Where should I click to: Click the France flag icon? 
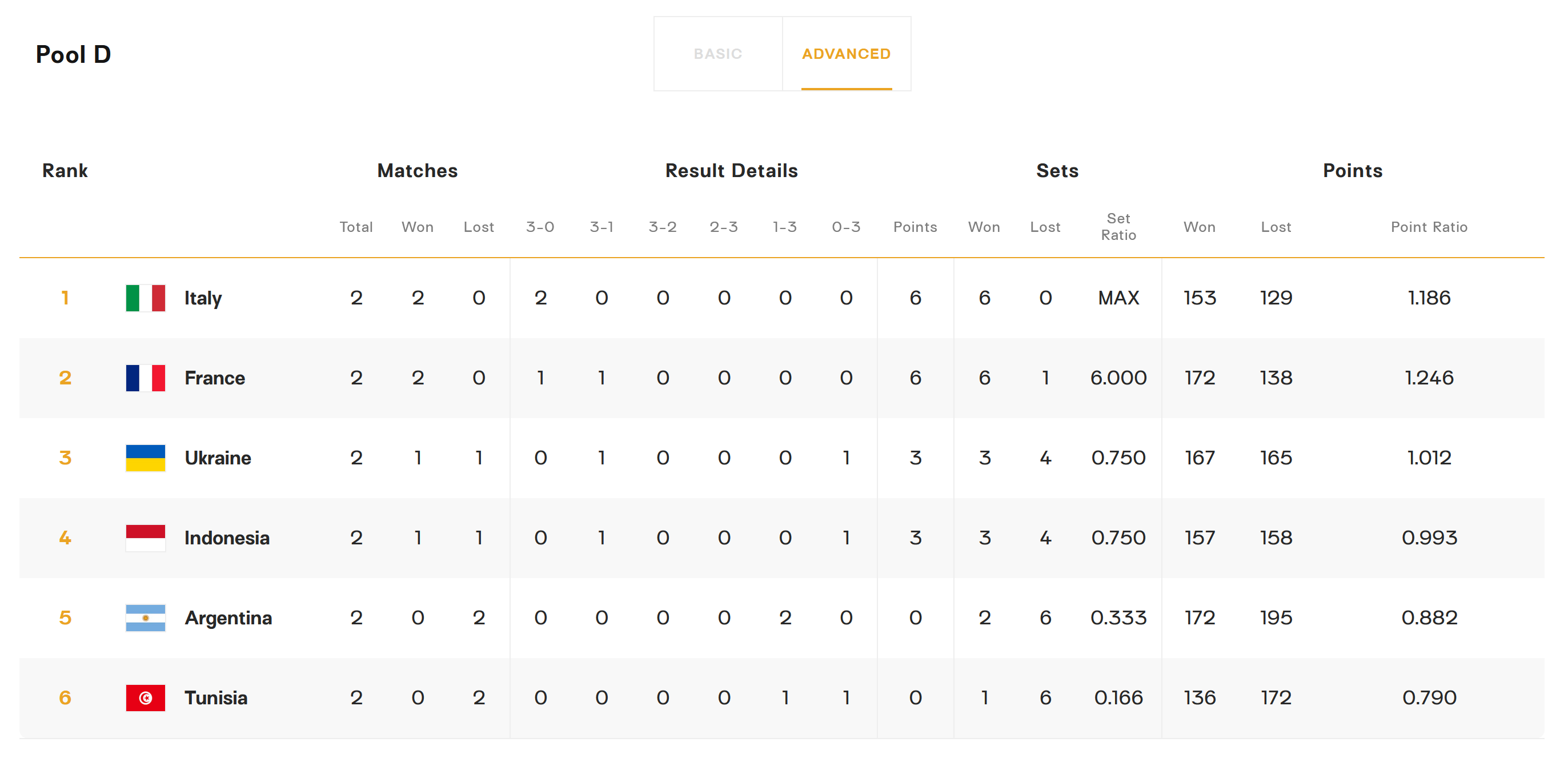click(146, 378)
